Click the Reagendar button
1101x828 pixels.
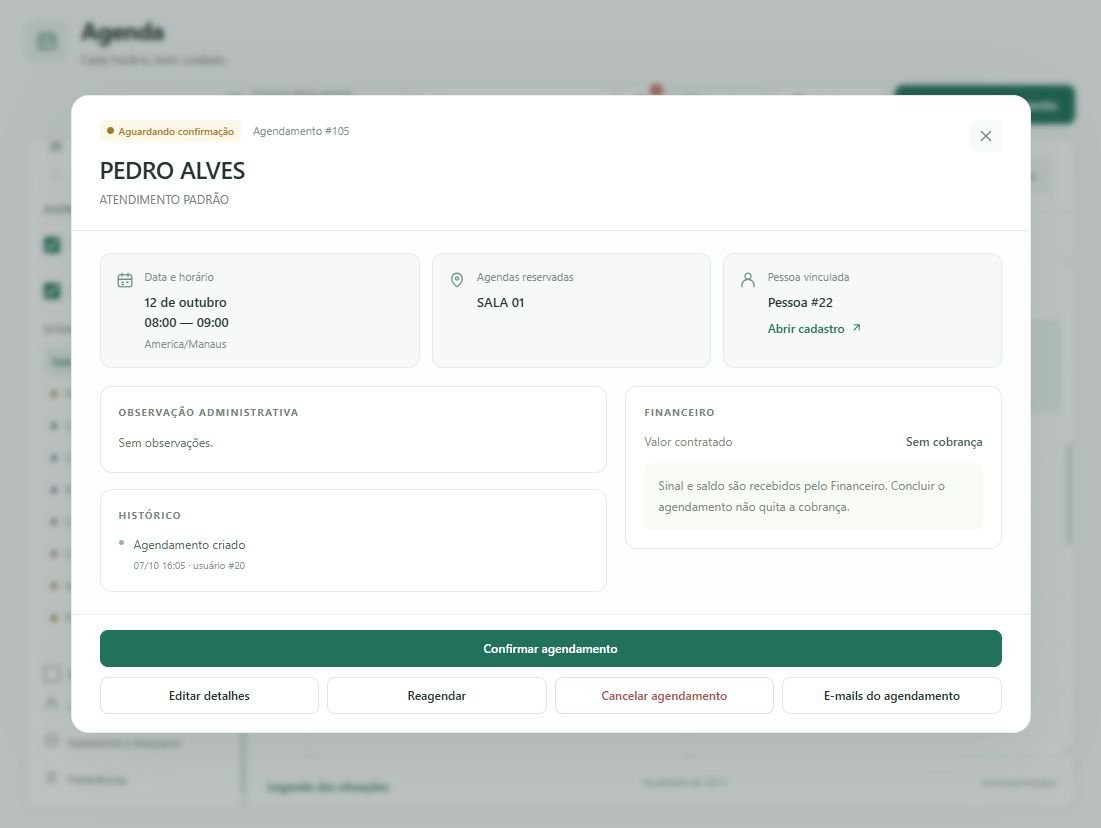(437, 695)
